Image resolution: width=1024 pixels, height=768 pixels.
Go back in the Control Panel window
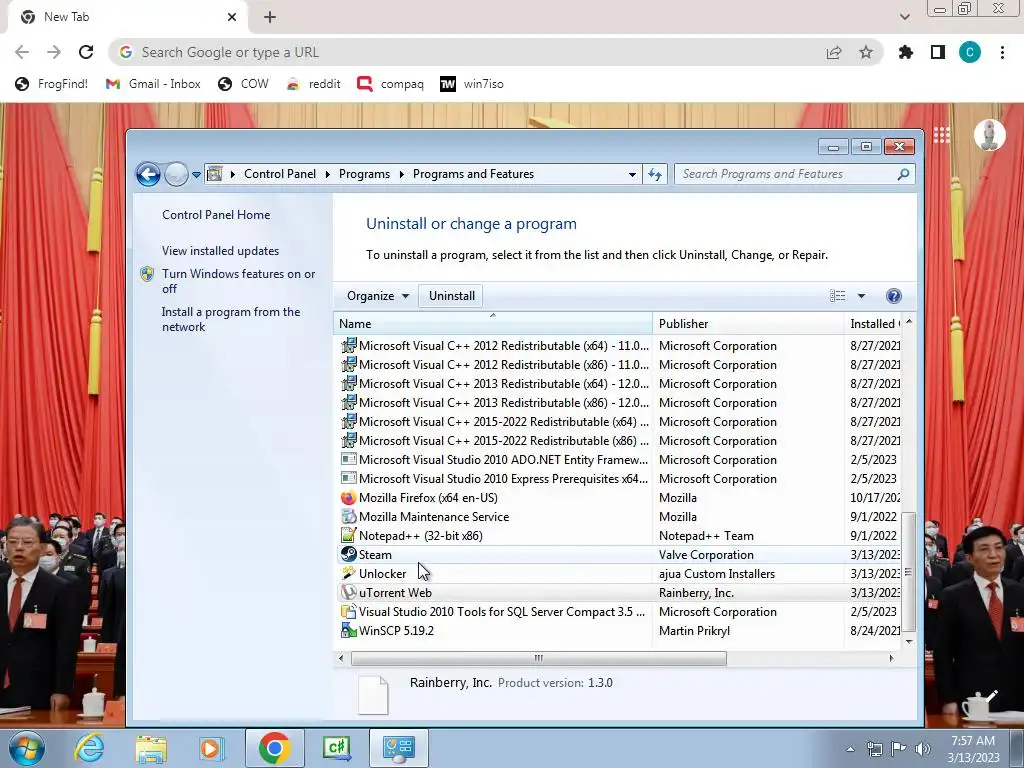[x=148, y=174]
